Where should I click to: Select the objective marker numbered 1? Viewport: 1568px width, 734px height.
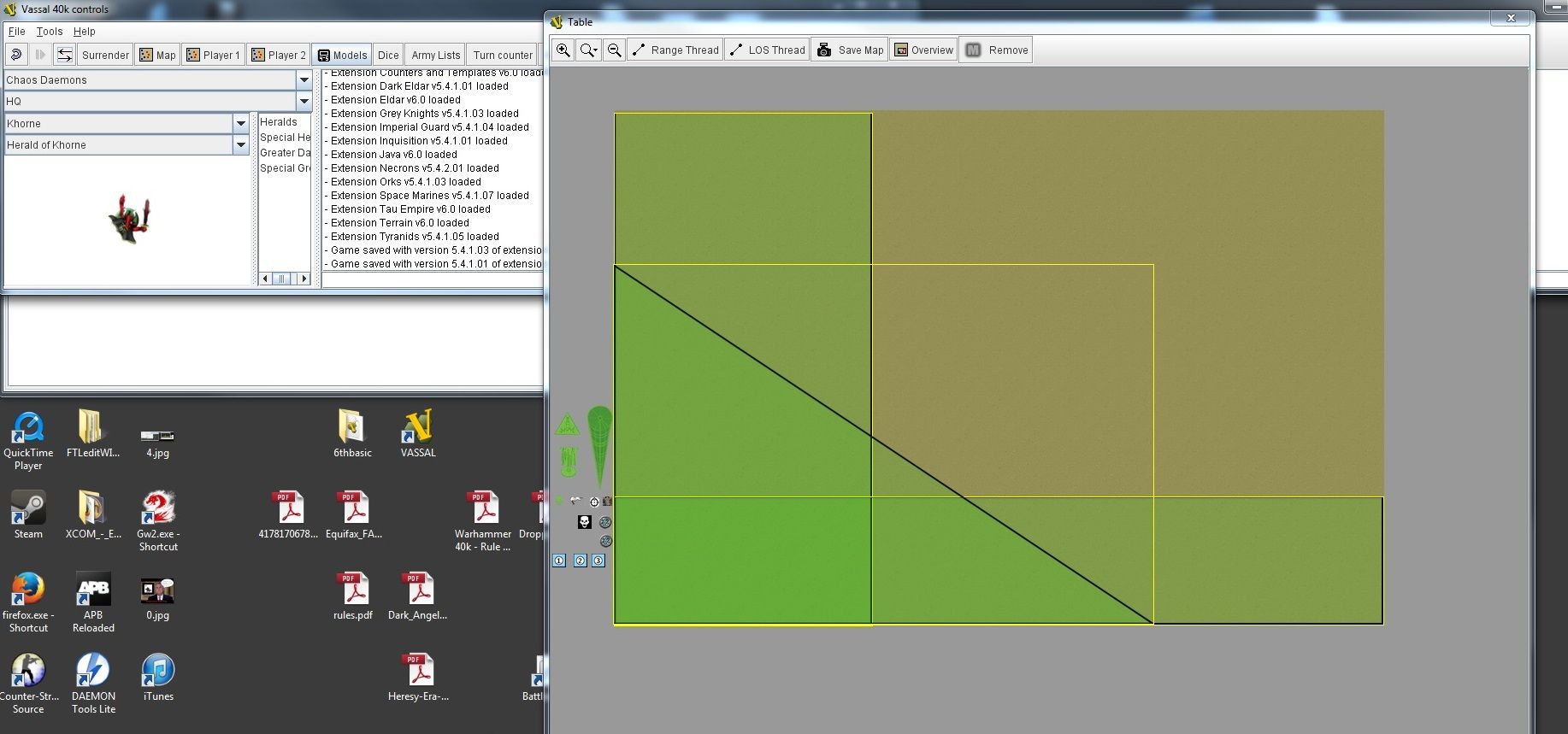pyautogui.click(x=559, y=561)
